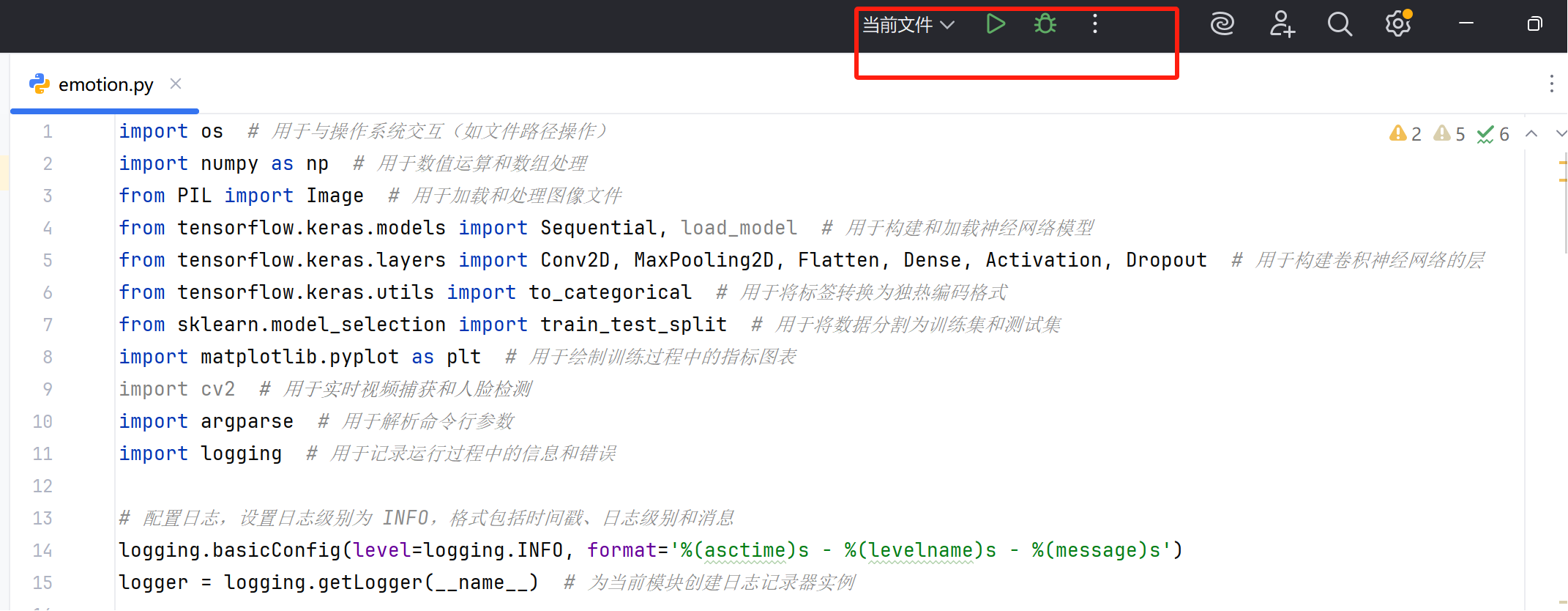
Task: Open more run actions three-dot menu
Action: click(x=1095, y=24)
